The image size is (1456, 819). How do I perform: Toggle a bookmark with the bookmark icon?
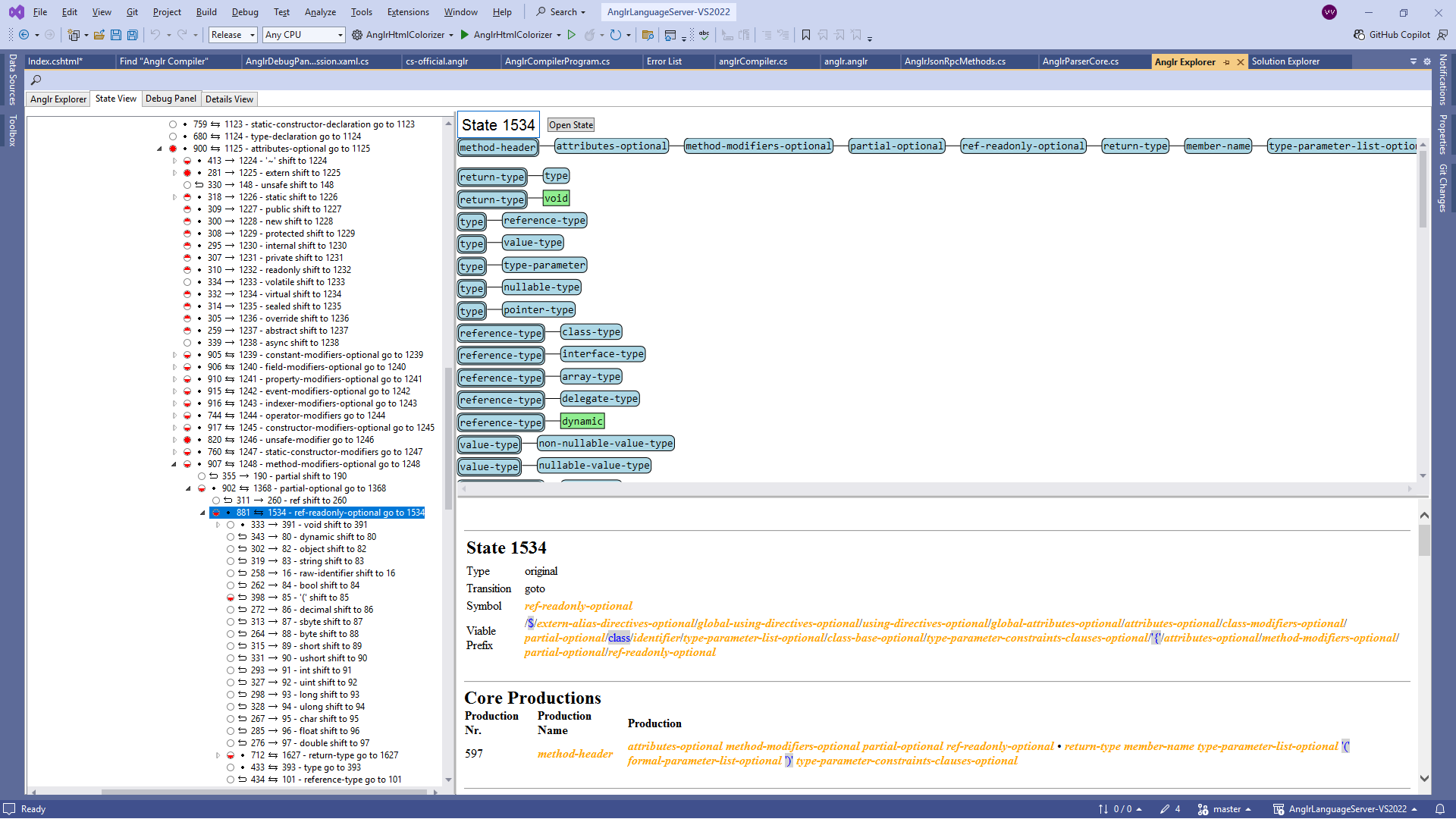806,35
